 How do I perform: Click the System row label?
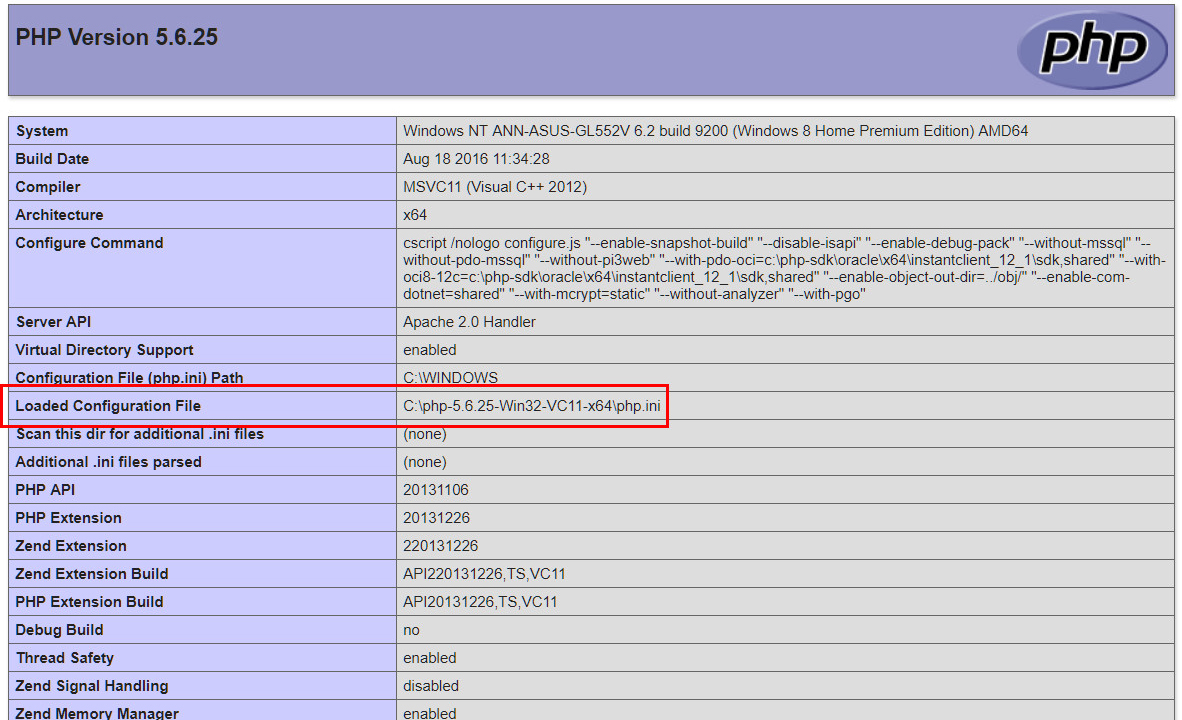pos(42,130)
